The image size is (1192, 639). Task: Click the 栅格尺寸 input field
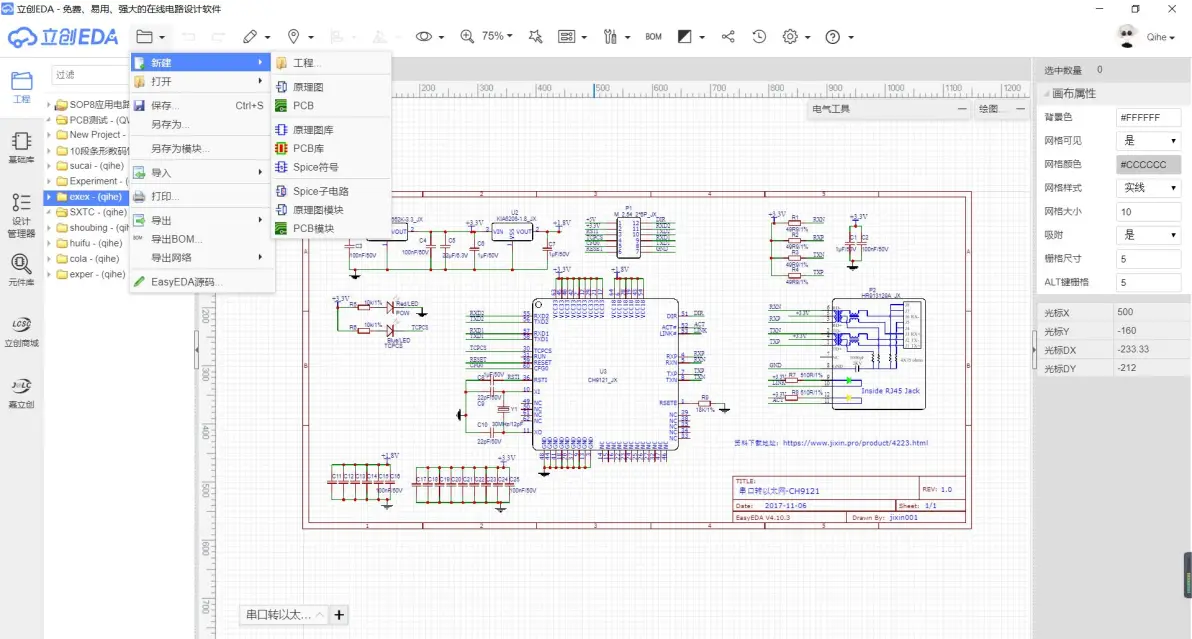[x=1148, y=259]
